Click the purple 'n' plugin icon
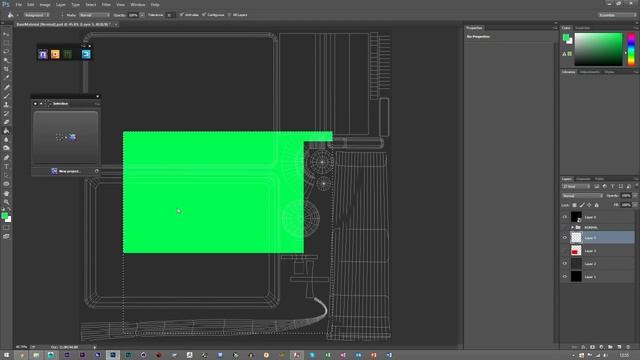 pyautogui.click(x=43, y=54)
